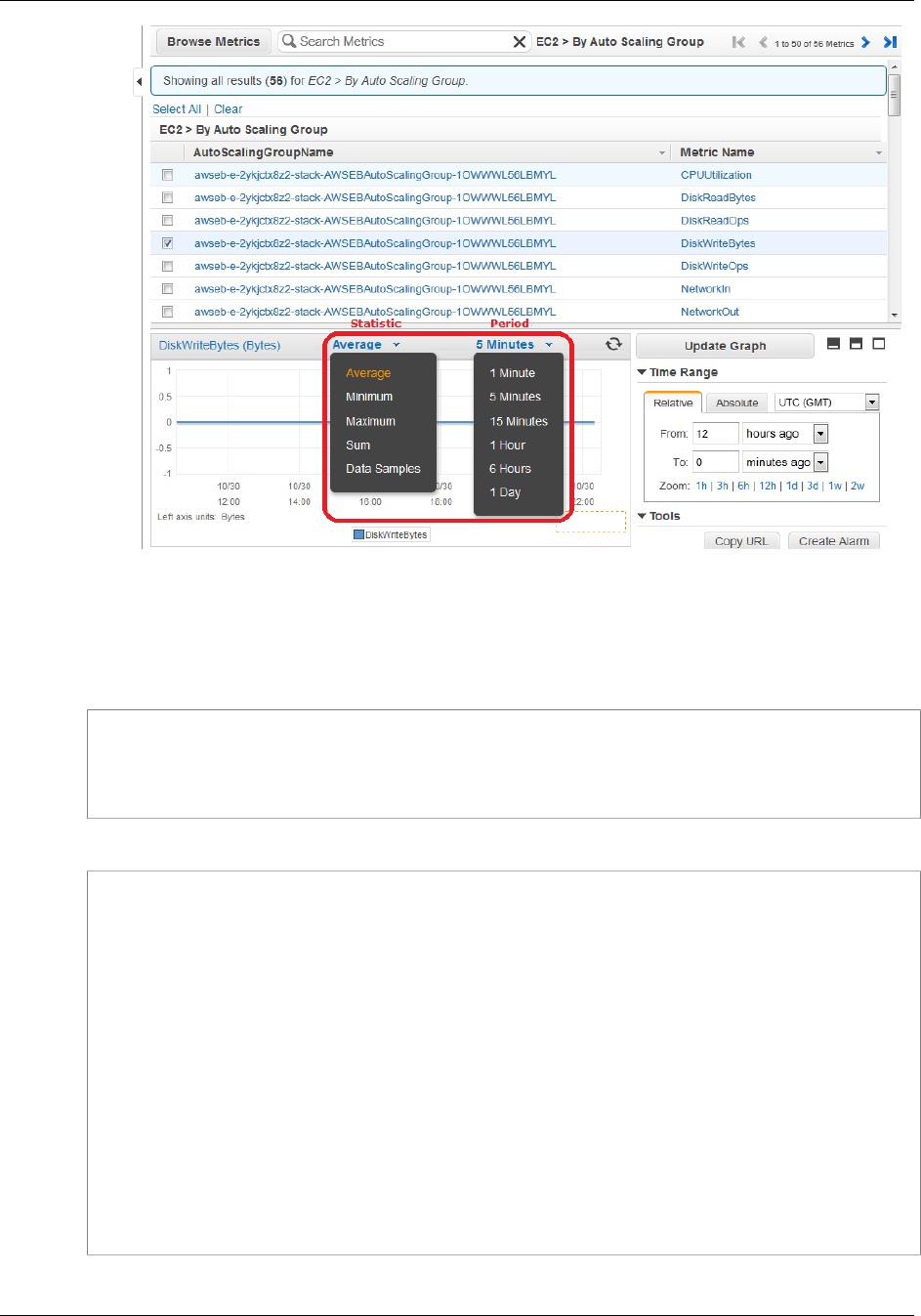The height and width of the screenshot is (1316, 921).
Task: Clear the search with the X icon
Action: tap(520, 41)
